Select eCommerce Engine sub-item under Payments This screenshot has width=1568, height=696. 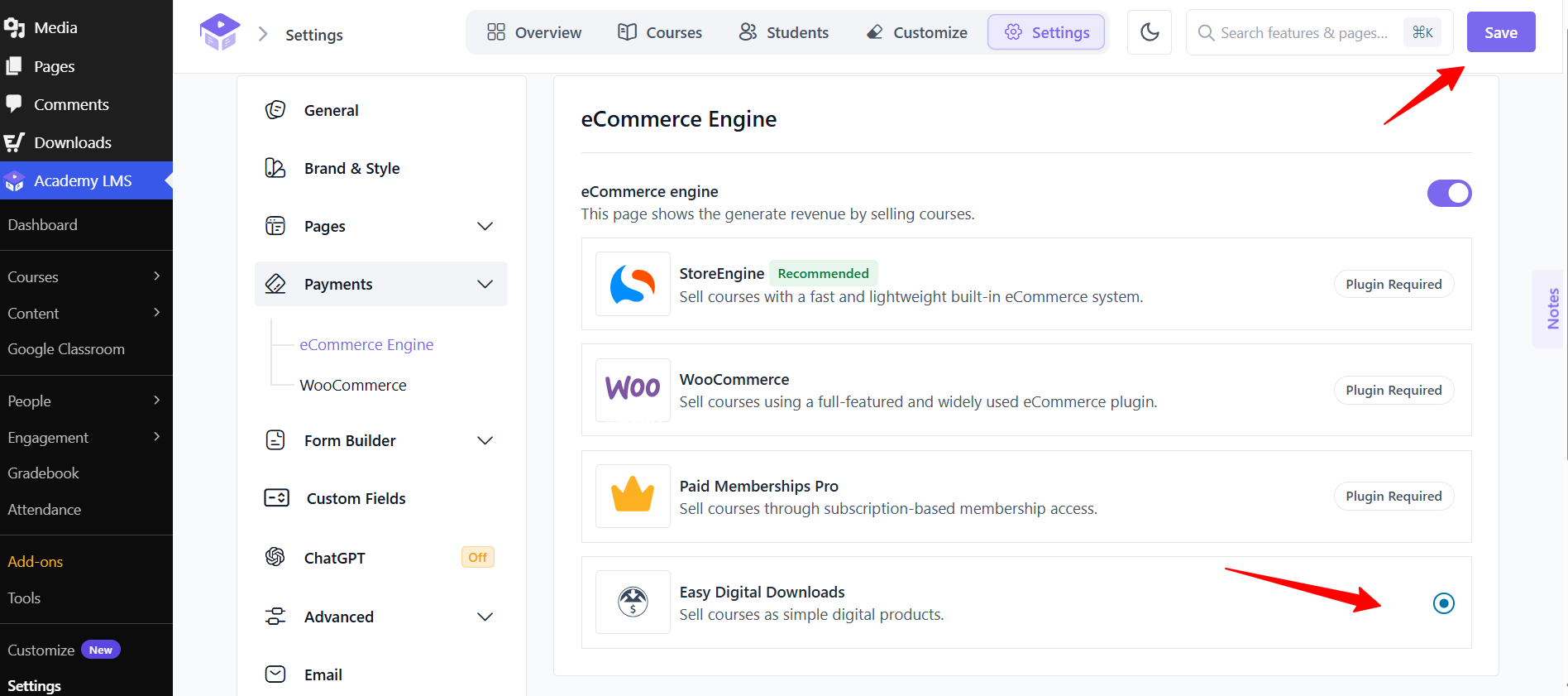tap(366, 344)
